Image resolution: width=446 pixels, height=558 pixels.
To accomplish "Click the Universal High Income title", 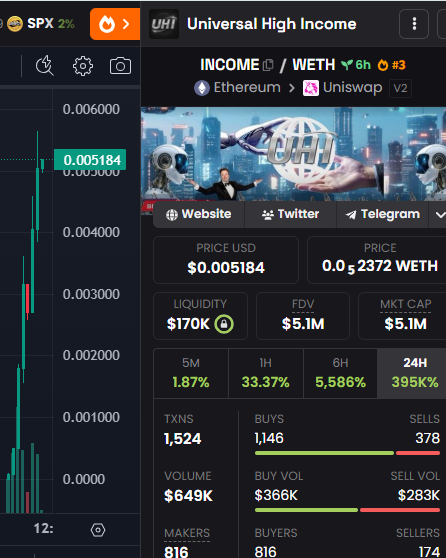I will [x=272, y=24].
